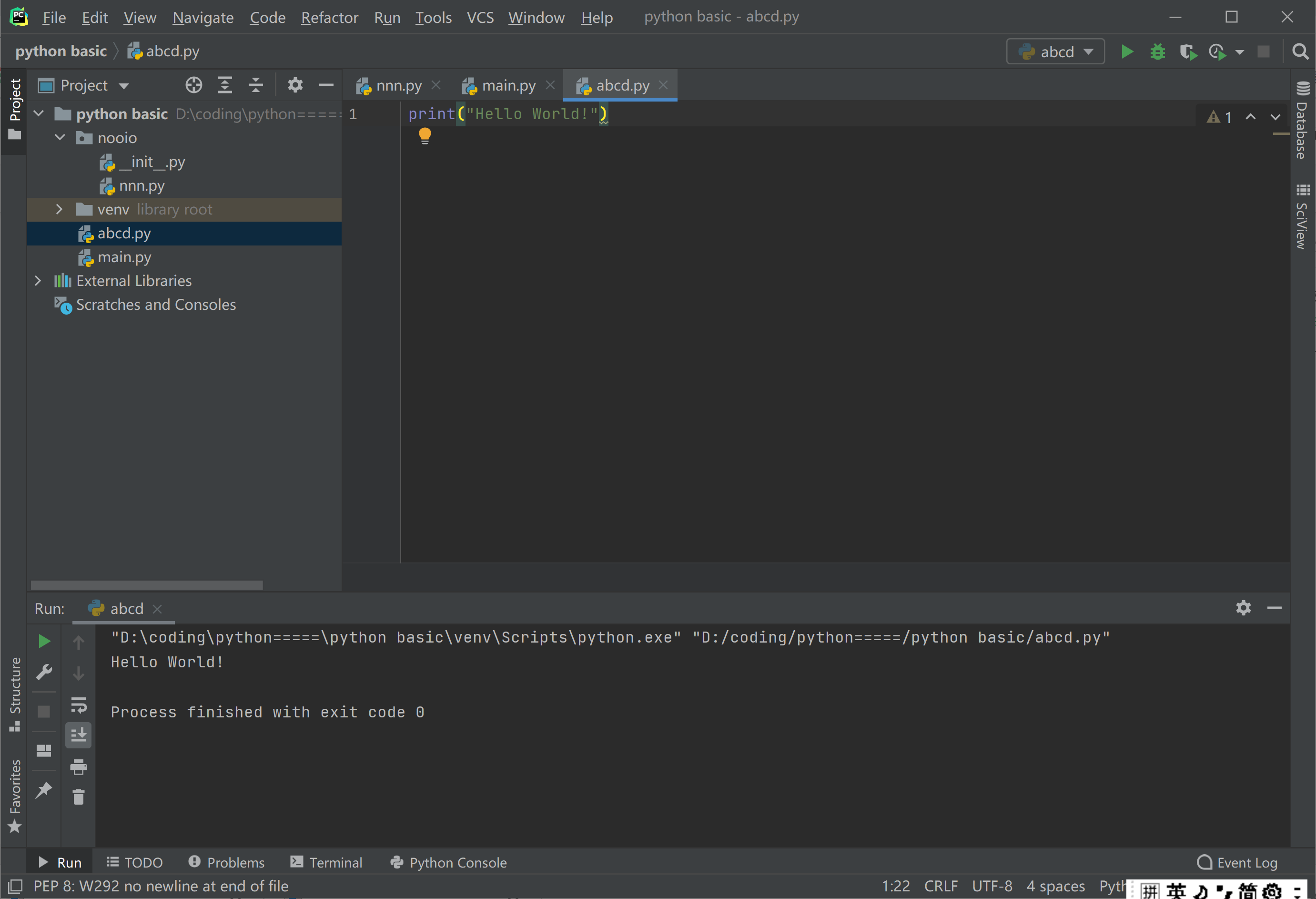Viewport: 1316px width, 899px height.
Task: Hide the Project panel with minus icon
Action: point(326,85)
